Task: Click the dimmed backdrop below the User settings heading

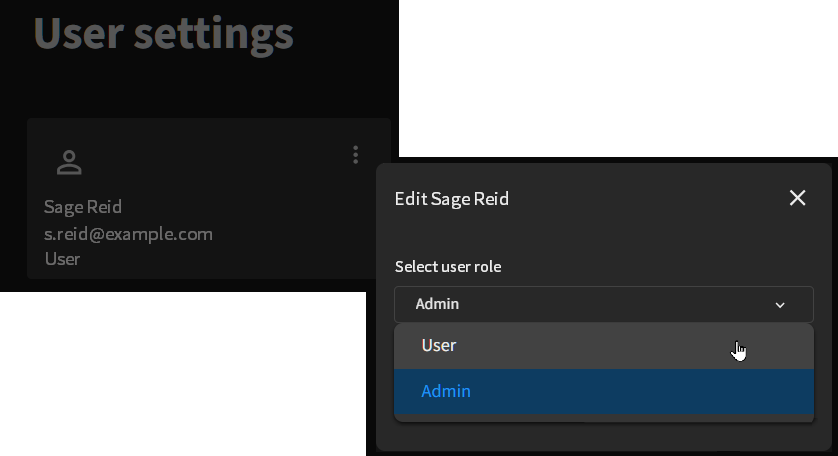Action: [199, 88]
